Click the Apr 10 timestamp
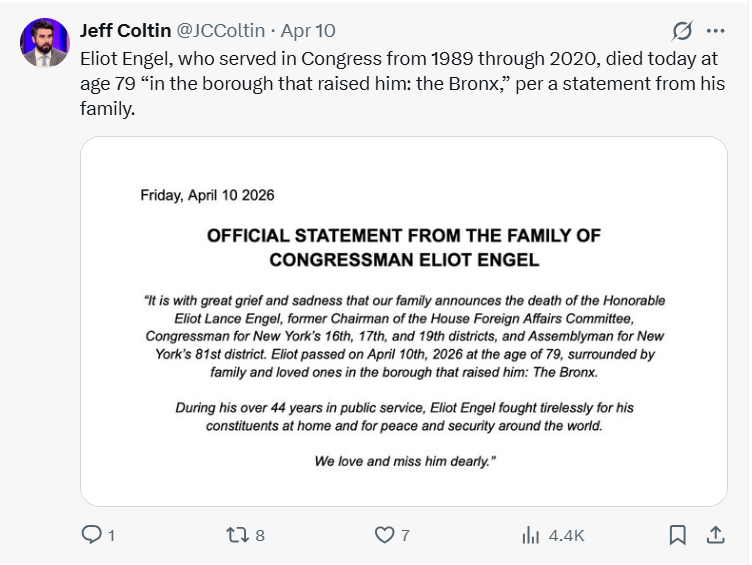 click(308, 31)
